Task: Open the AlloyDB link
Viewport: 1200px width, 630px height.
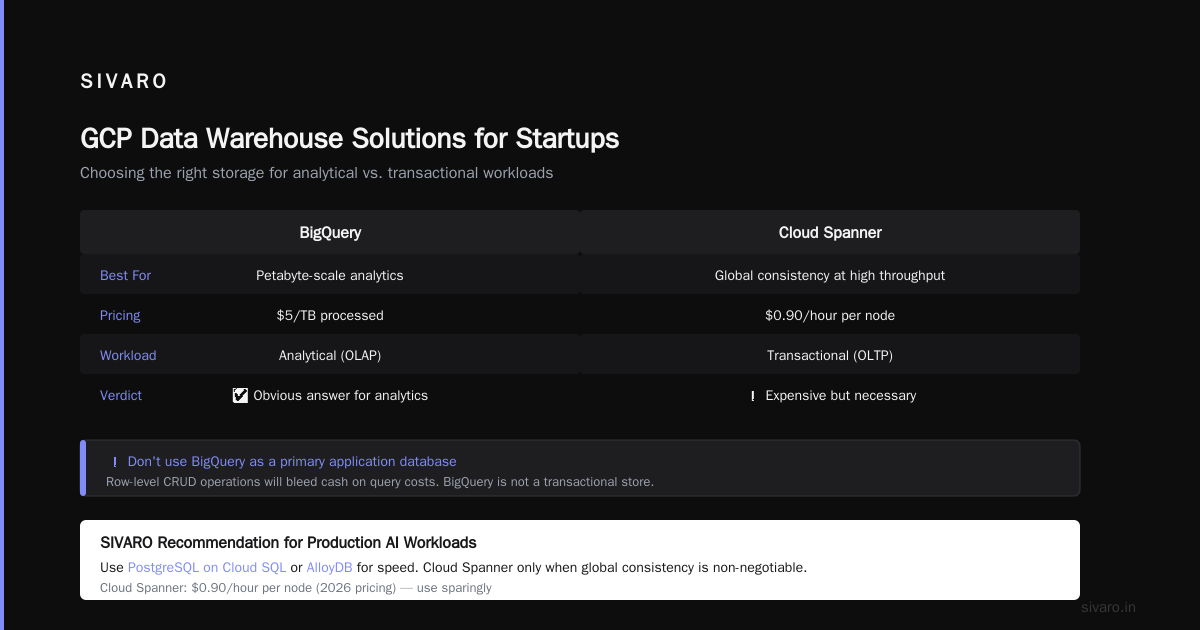Action: pos(329,567)
